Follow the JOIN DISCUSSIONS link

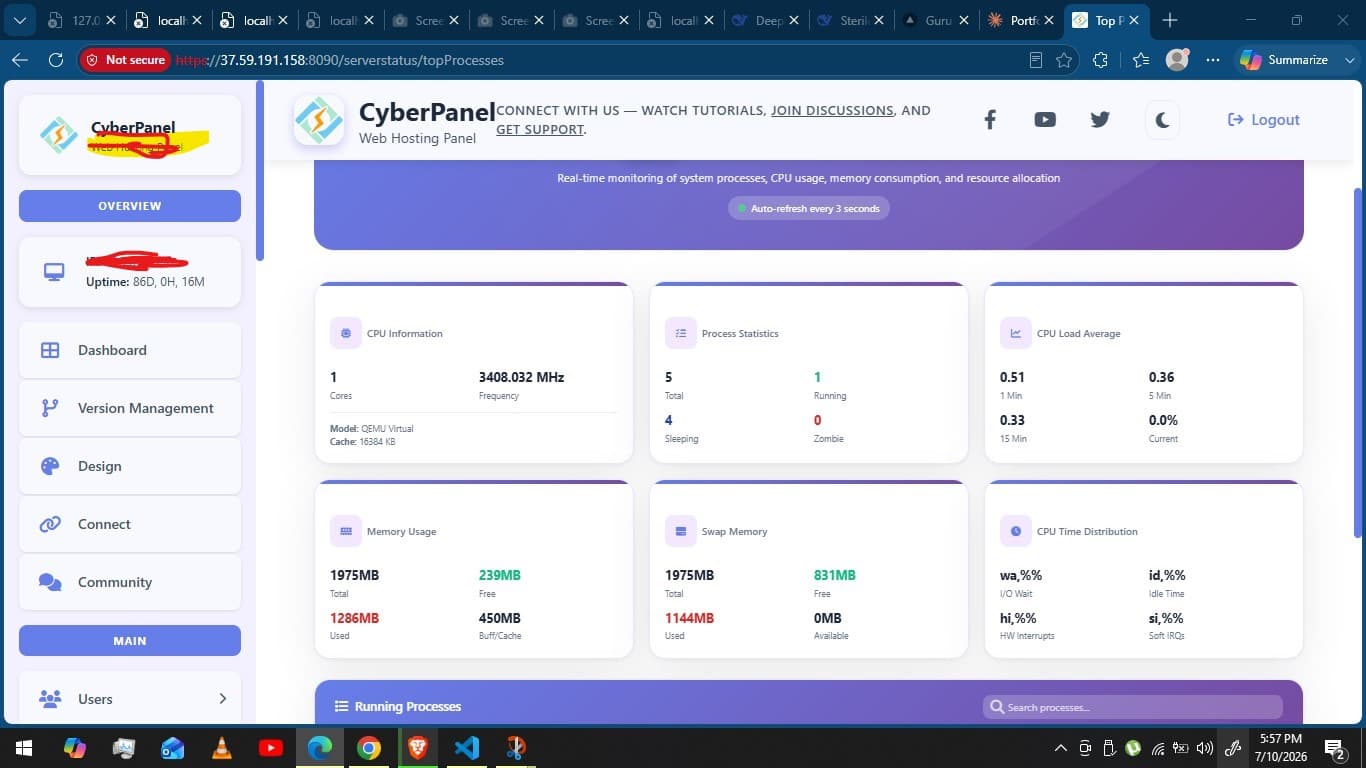pos(832,111)
